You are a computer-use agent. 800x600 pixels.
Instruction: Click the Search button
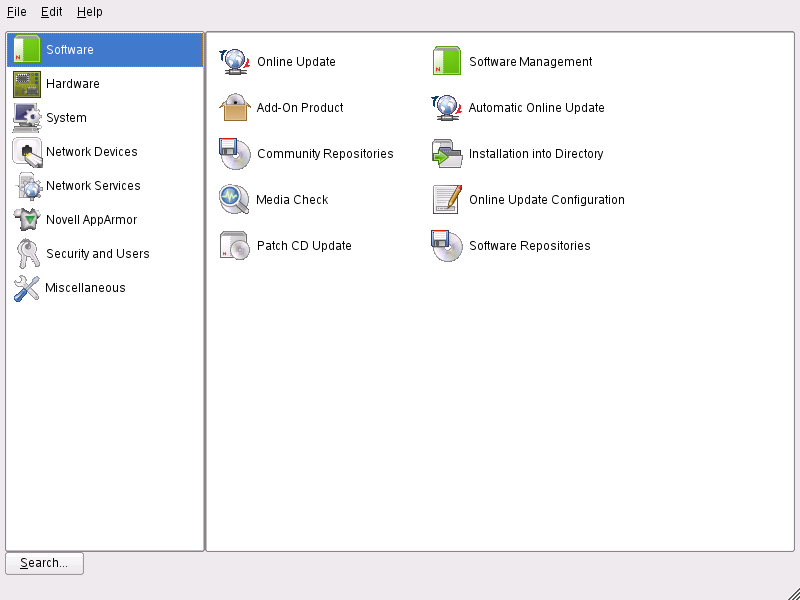43,563
